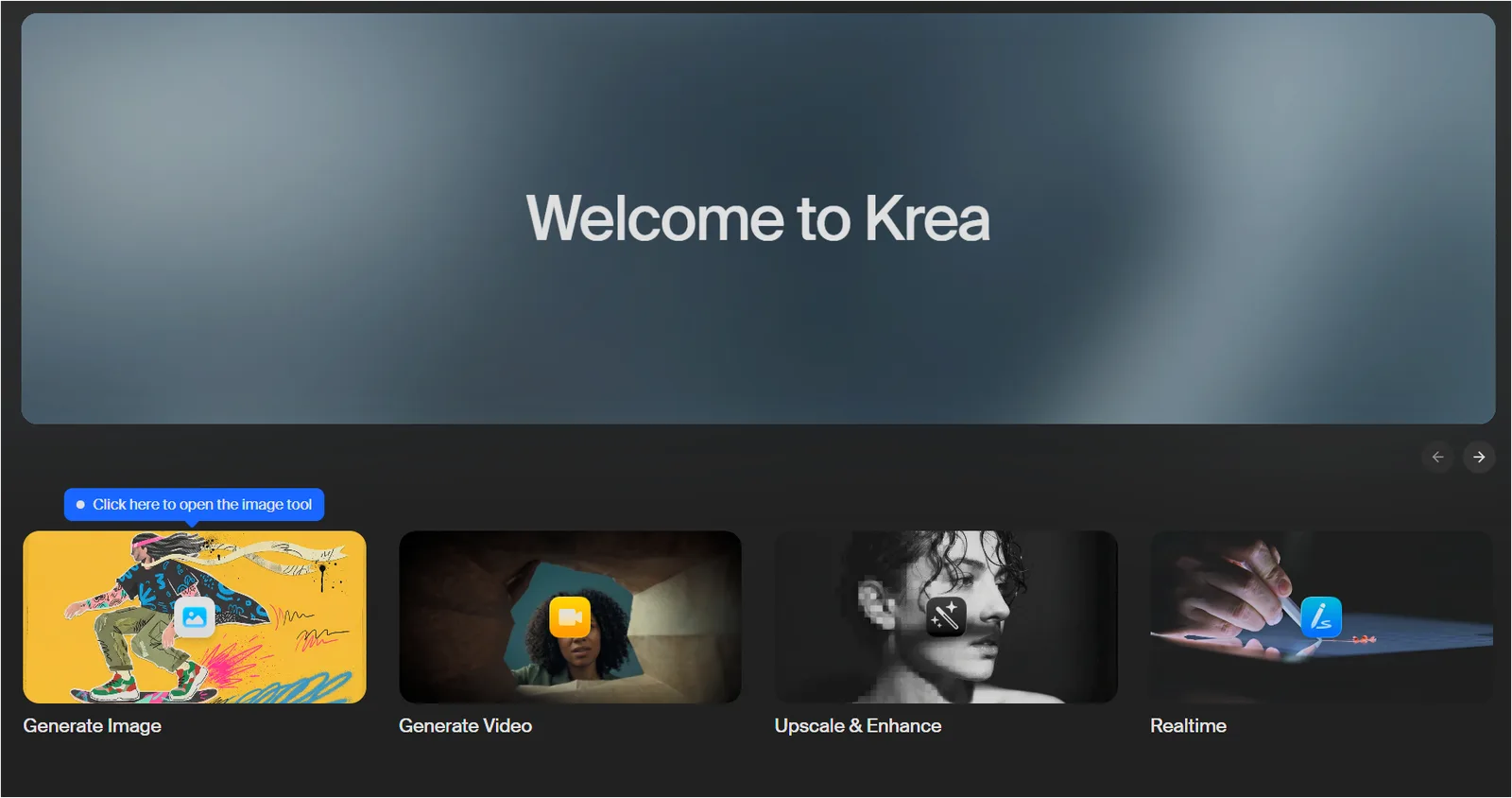
Task: Click the yellow Generate Video camera icon
Action: tap(570, 617)
